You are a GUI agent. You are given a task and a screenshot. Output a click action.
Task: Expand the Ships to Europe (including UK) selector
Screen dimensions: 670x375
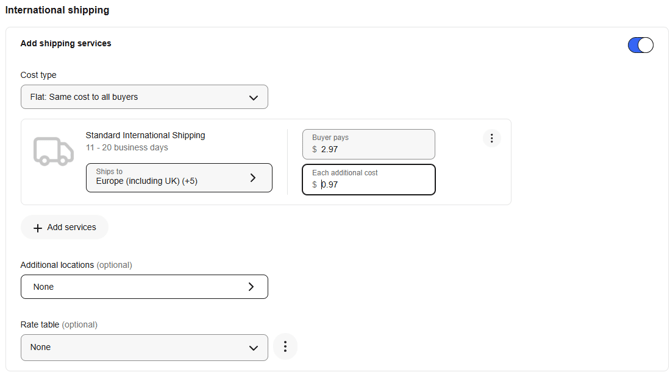(179, 178)
